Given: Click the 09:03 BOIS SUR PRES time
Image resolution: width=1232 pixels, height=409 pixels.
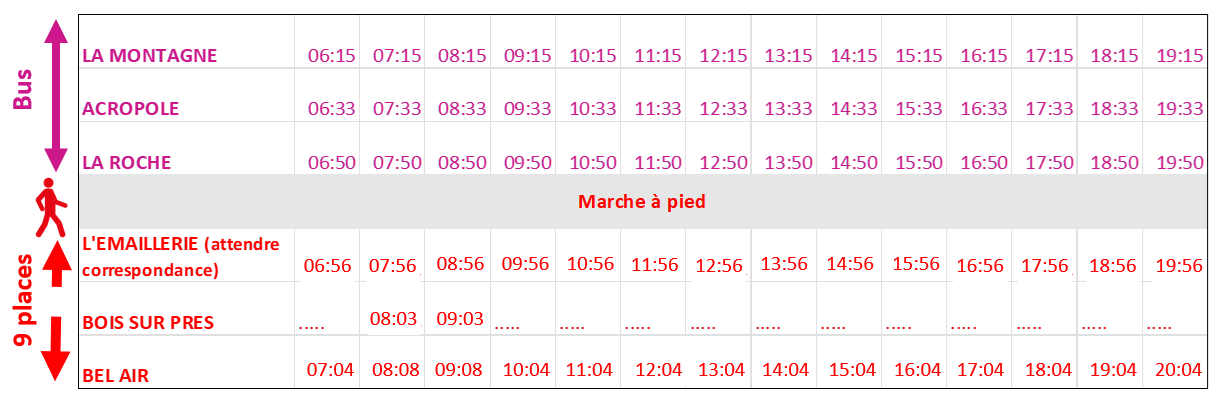Looking at the screenshot, I should tap(460, 319).
